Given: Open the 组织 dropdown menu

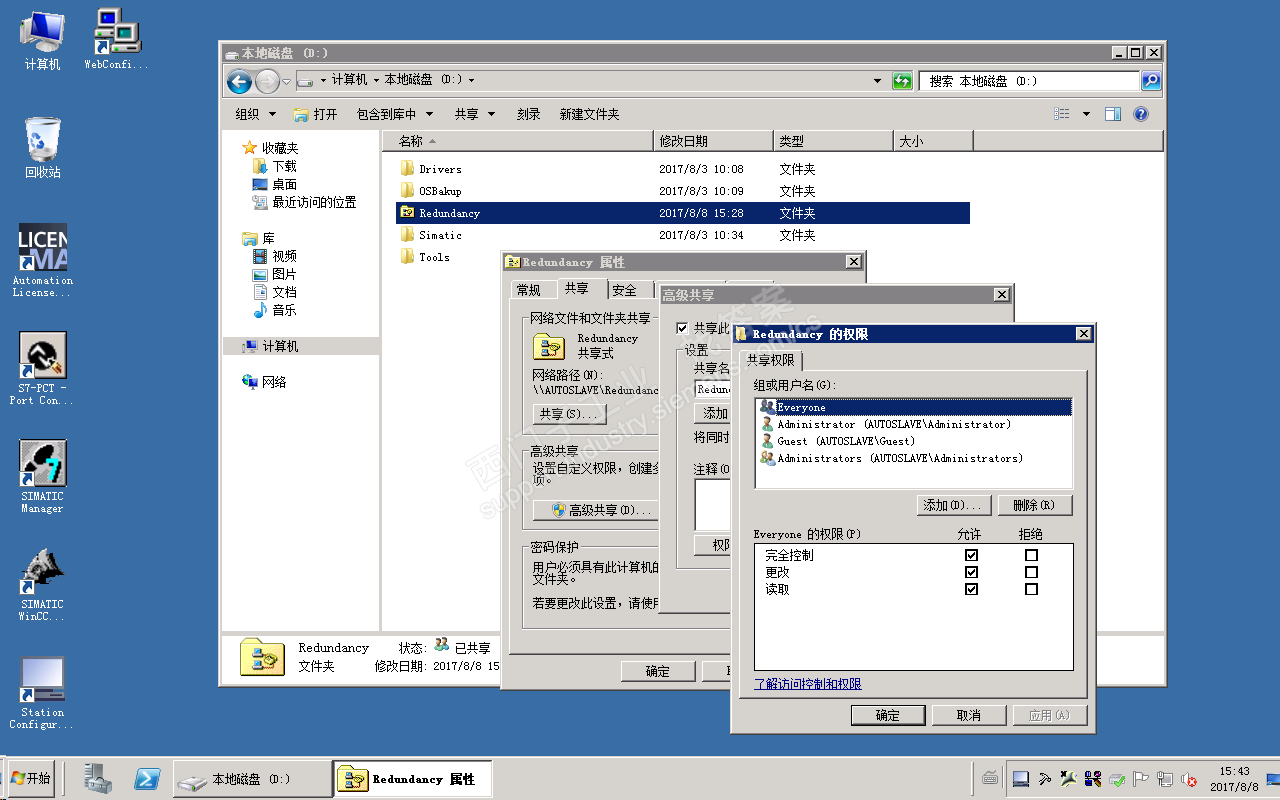Looking at the screenshot, I should (255, 114).
